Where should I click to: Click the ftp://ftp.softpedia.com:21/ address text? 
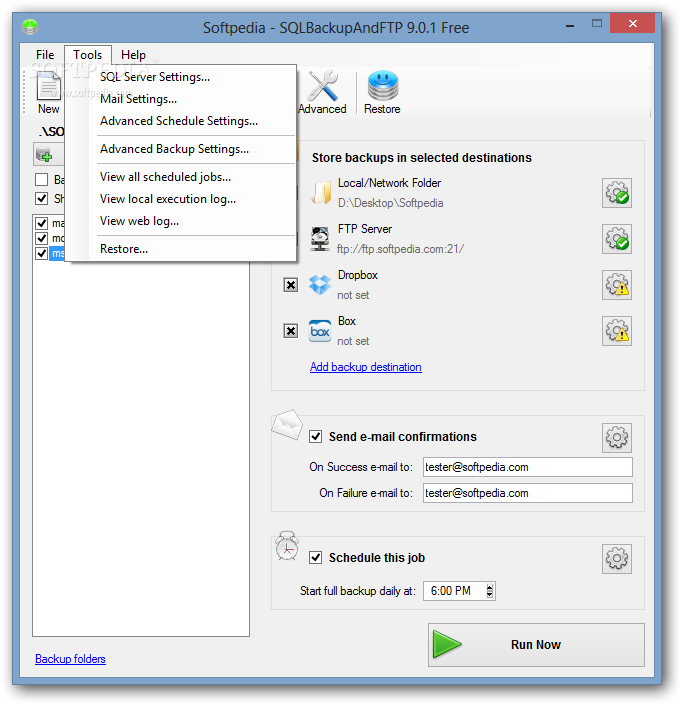pyautogui.click(x=401, y=249)
